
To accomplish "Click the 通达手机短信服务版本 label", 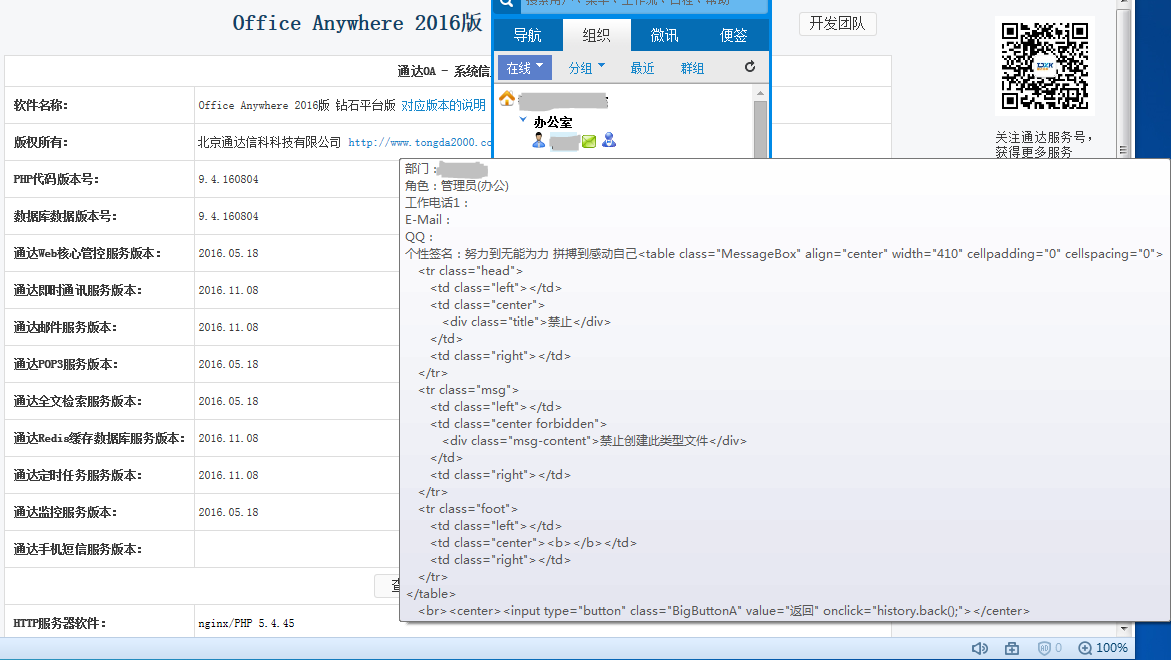I will pos(77,549).
